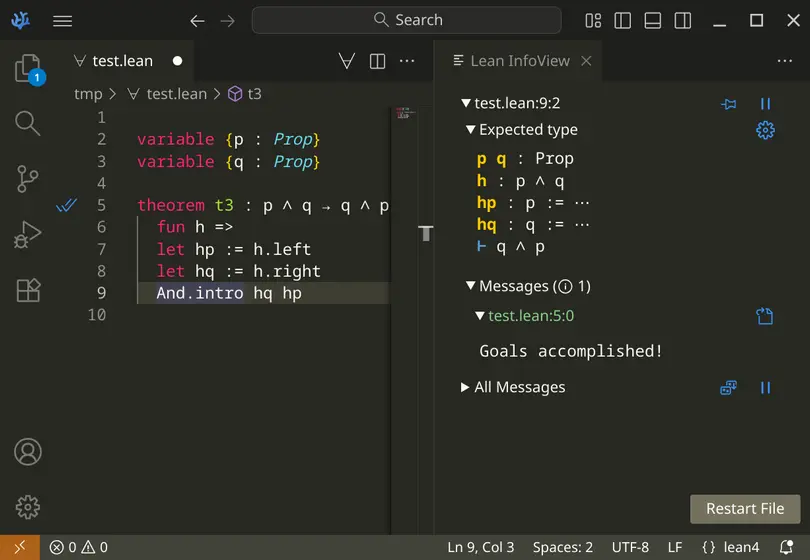Close the Lean InfoView tab
810x560 pixels.
click(x=586, y=61)
